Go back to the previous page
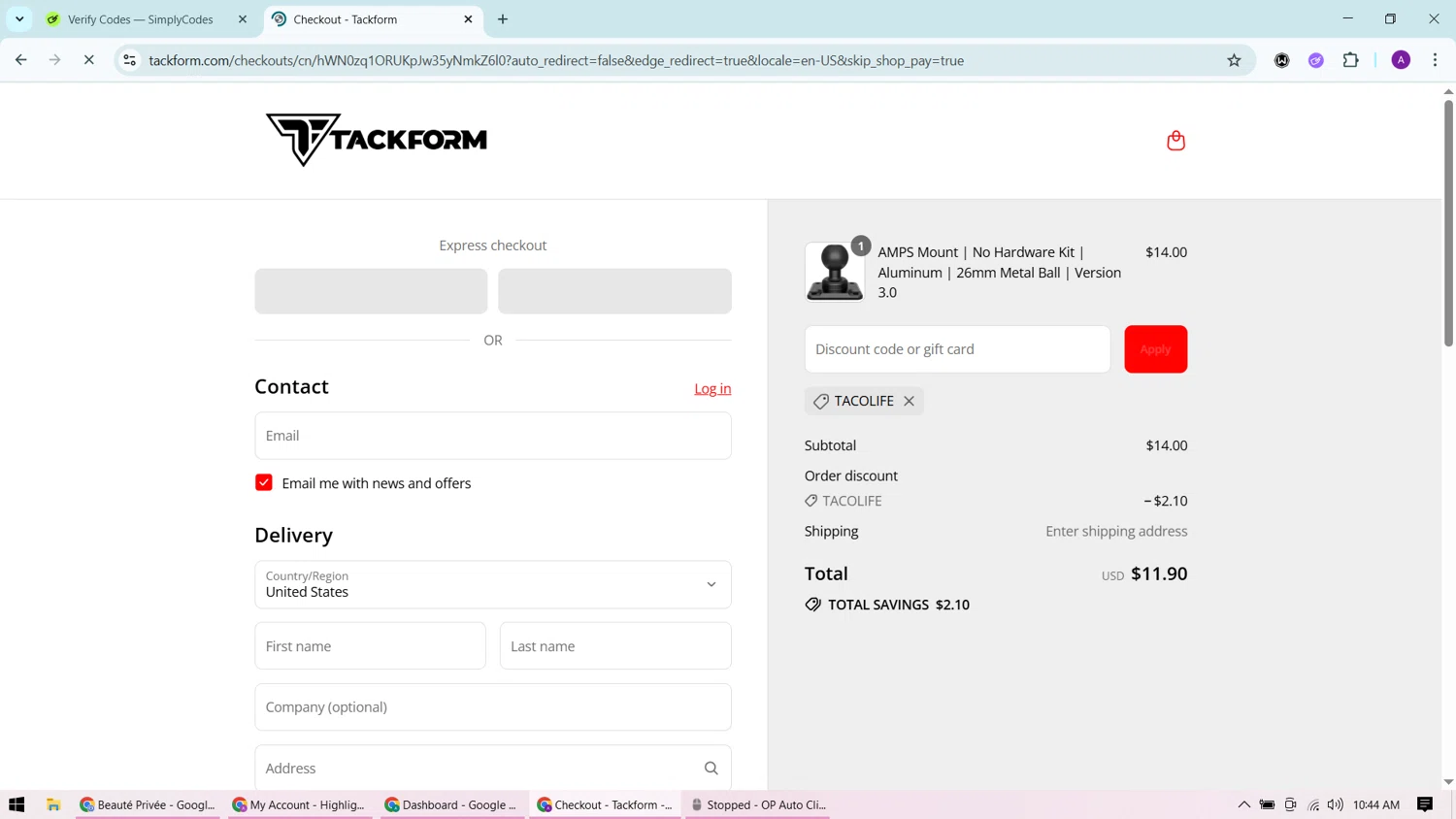1456x819 pixels. click(21, 60)
